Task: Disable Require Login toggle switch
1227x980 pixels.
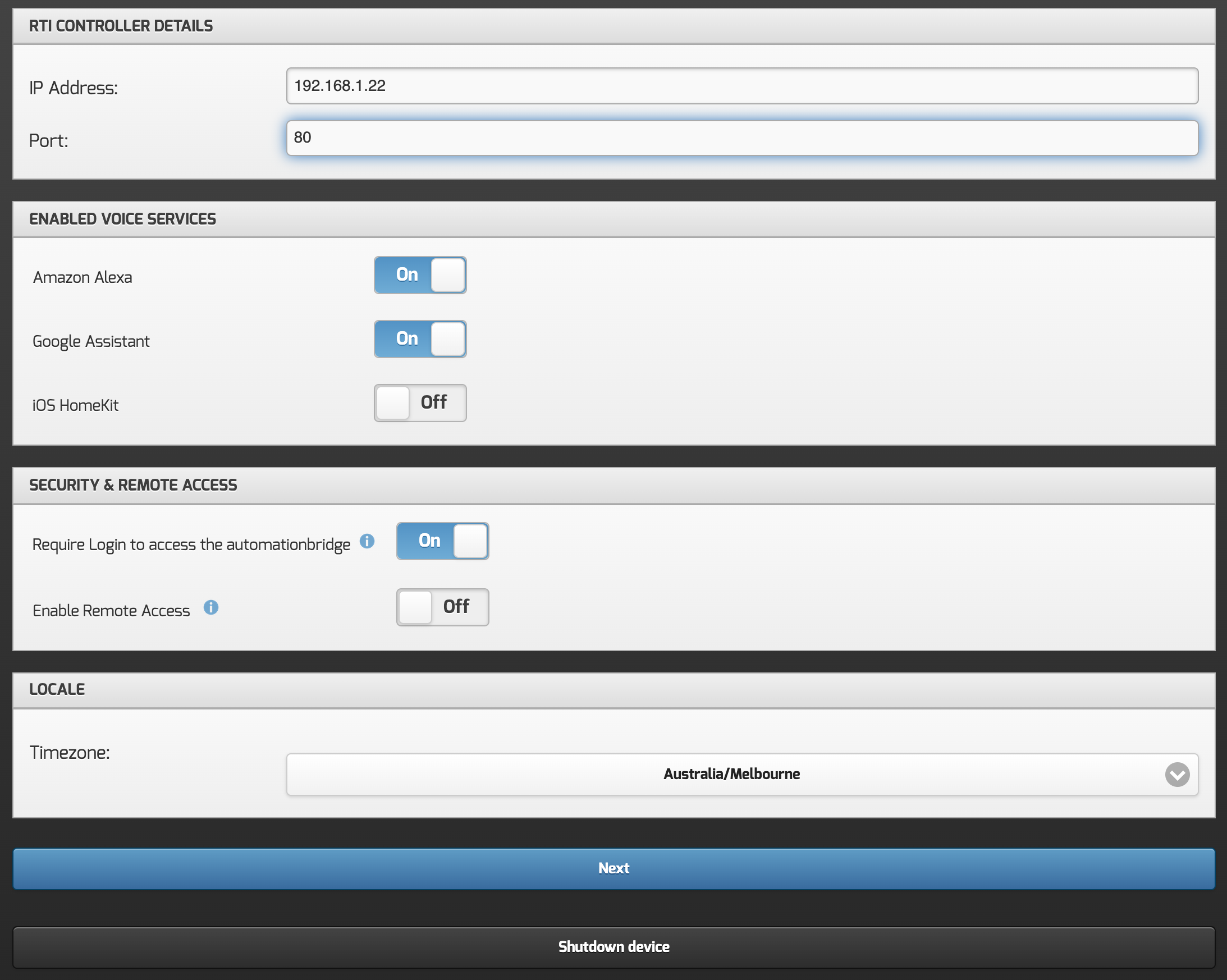Action: (442, 541)
